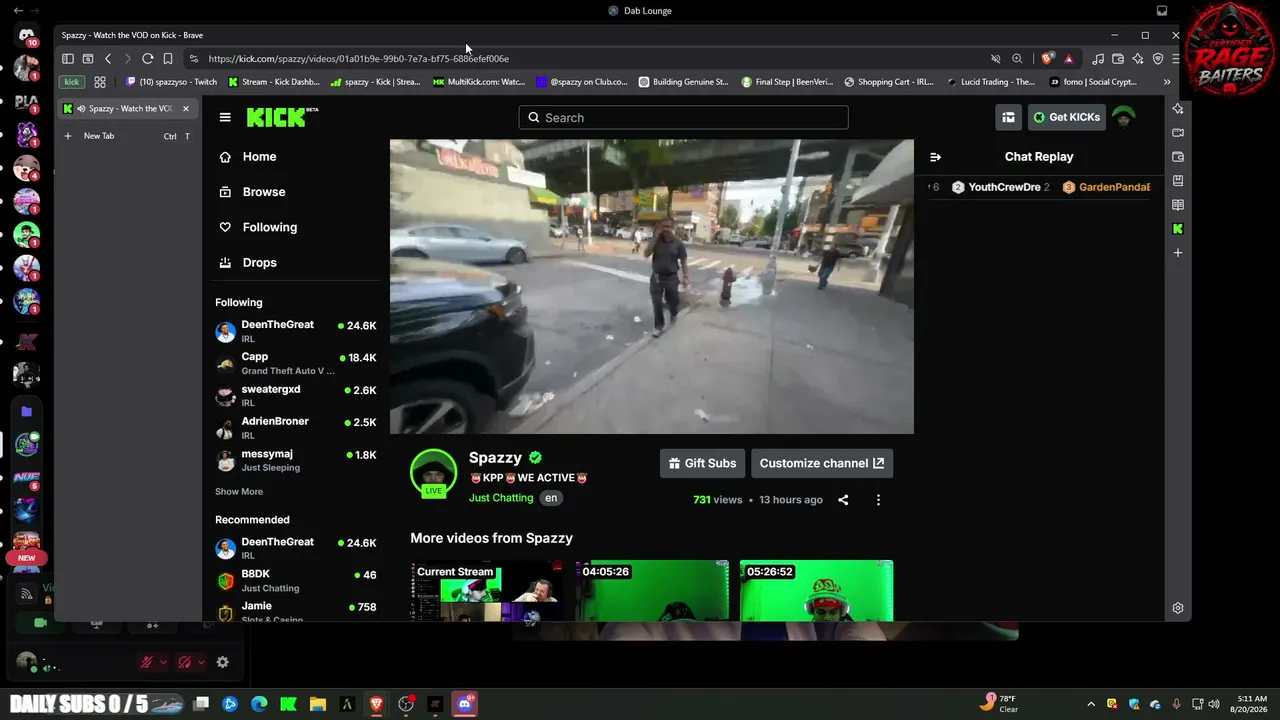1280x720 pixels.
Task: Open the taskbar volume control
Action: (1214, 704)
